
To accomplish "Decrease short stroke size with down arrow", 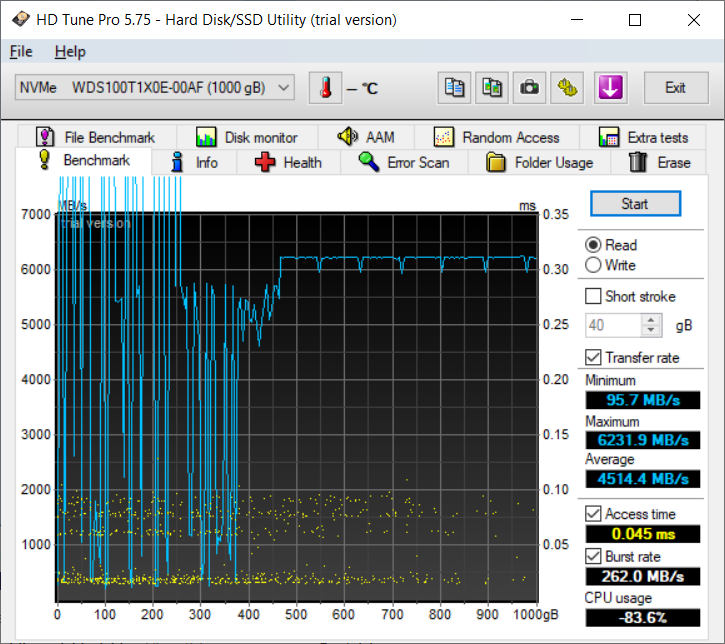I will tap(651, 330).
